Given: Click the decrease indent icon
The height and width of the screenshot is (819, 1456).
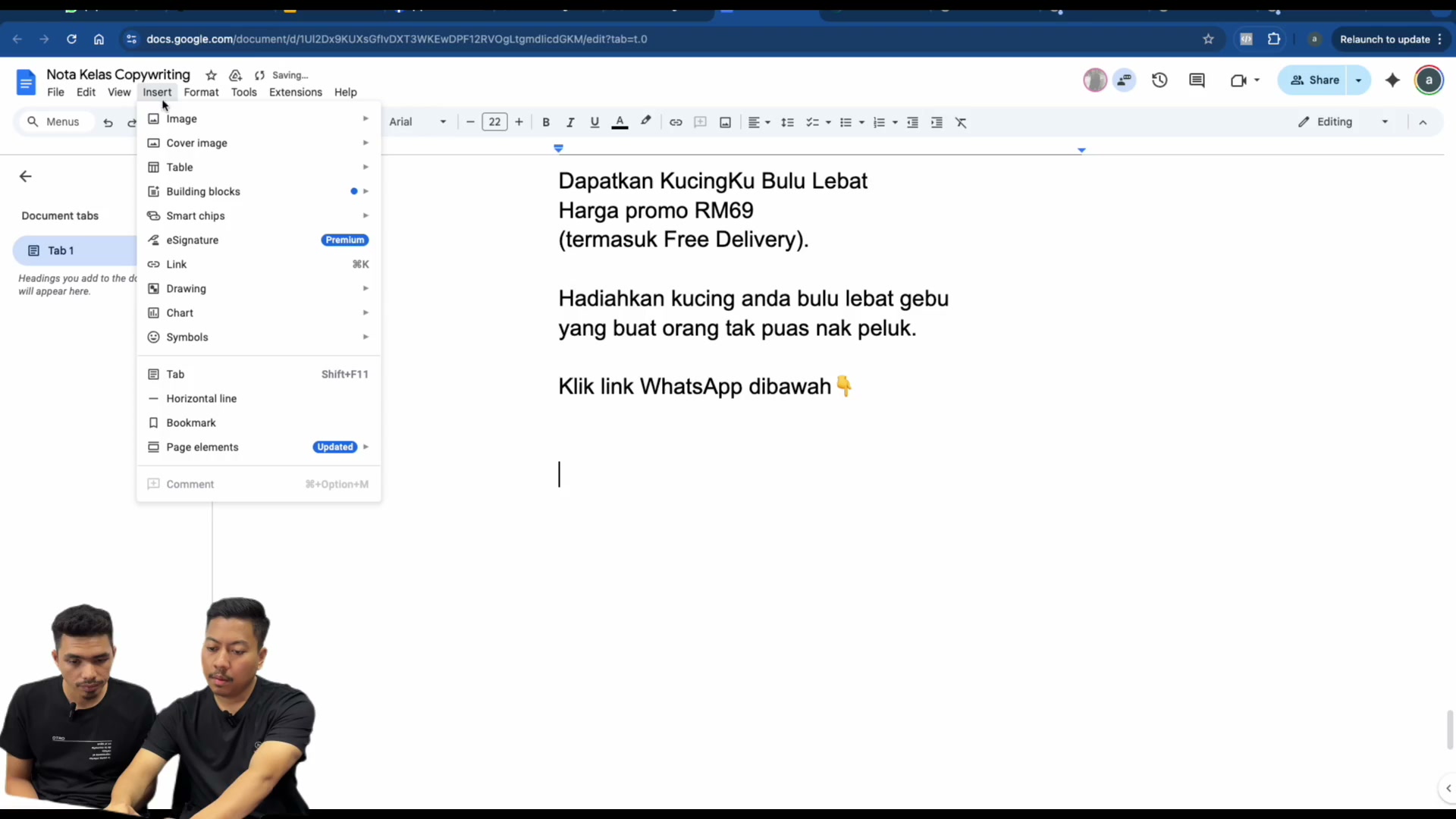Looking at the screenshot, I should point(912,122).
